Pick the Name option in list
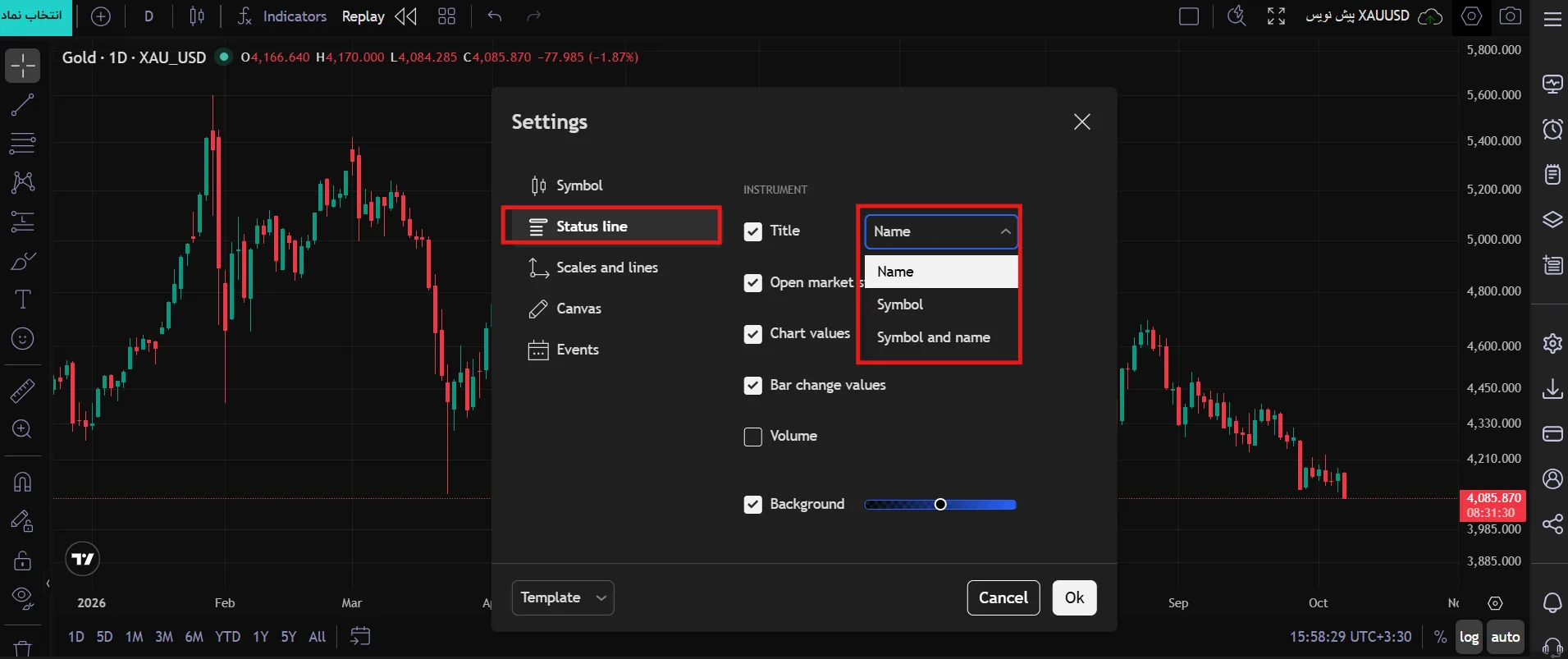1568x659 pixels. click(941, 272)
